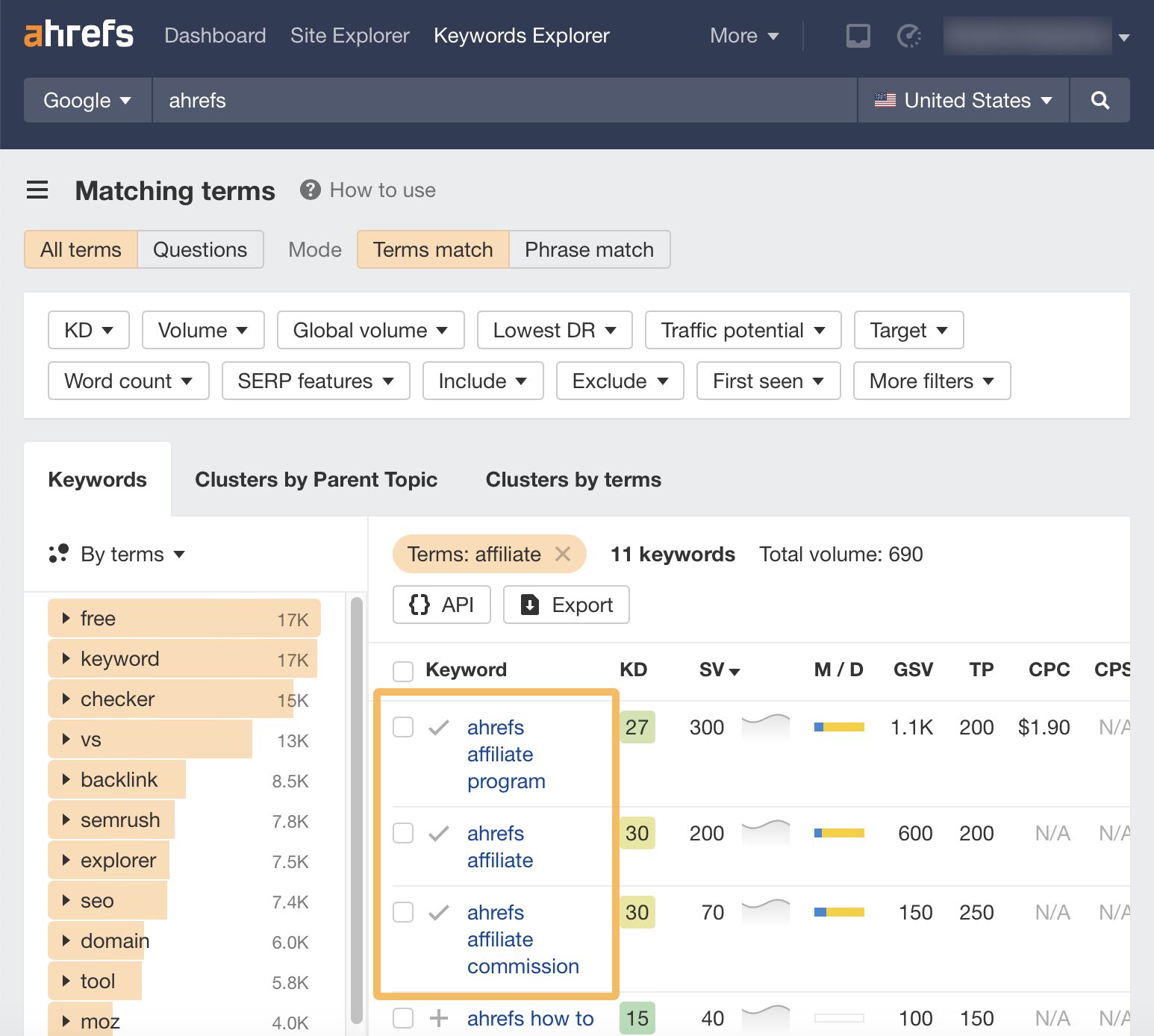Open the ahrefs affiliate keyword link
Viewport: 1154px width, 1036px height.
pyautogui.click(x=499, y=846)
